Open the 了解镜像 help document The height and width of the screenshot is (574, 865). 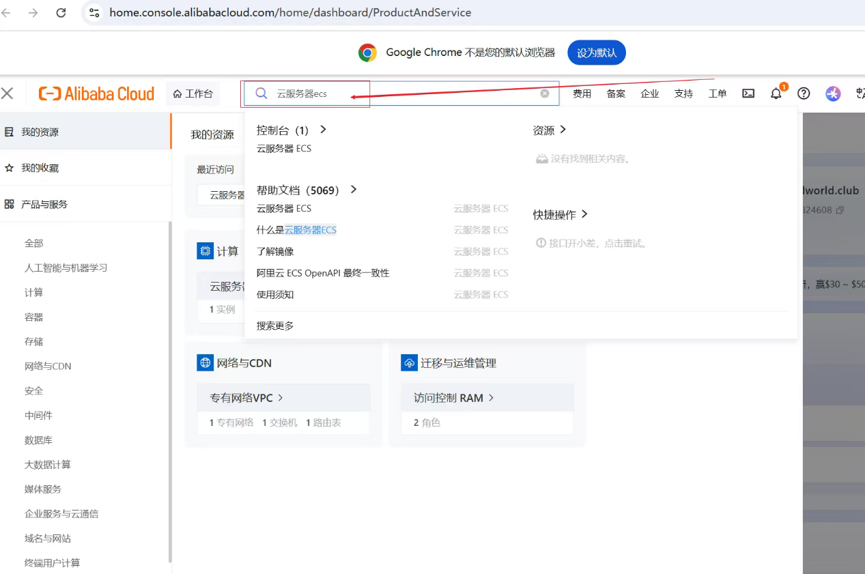click(x=275, y=252)
